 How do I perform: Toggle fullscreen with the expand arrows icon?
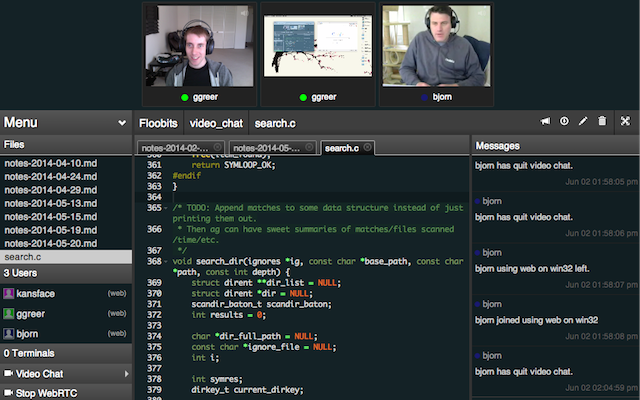coord(625,121)
